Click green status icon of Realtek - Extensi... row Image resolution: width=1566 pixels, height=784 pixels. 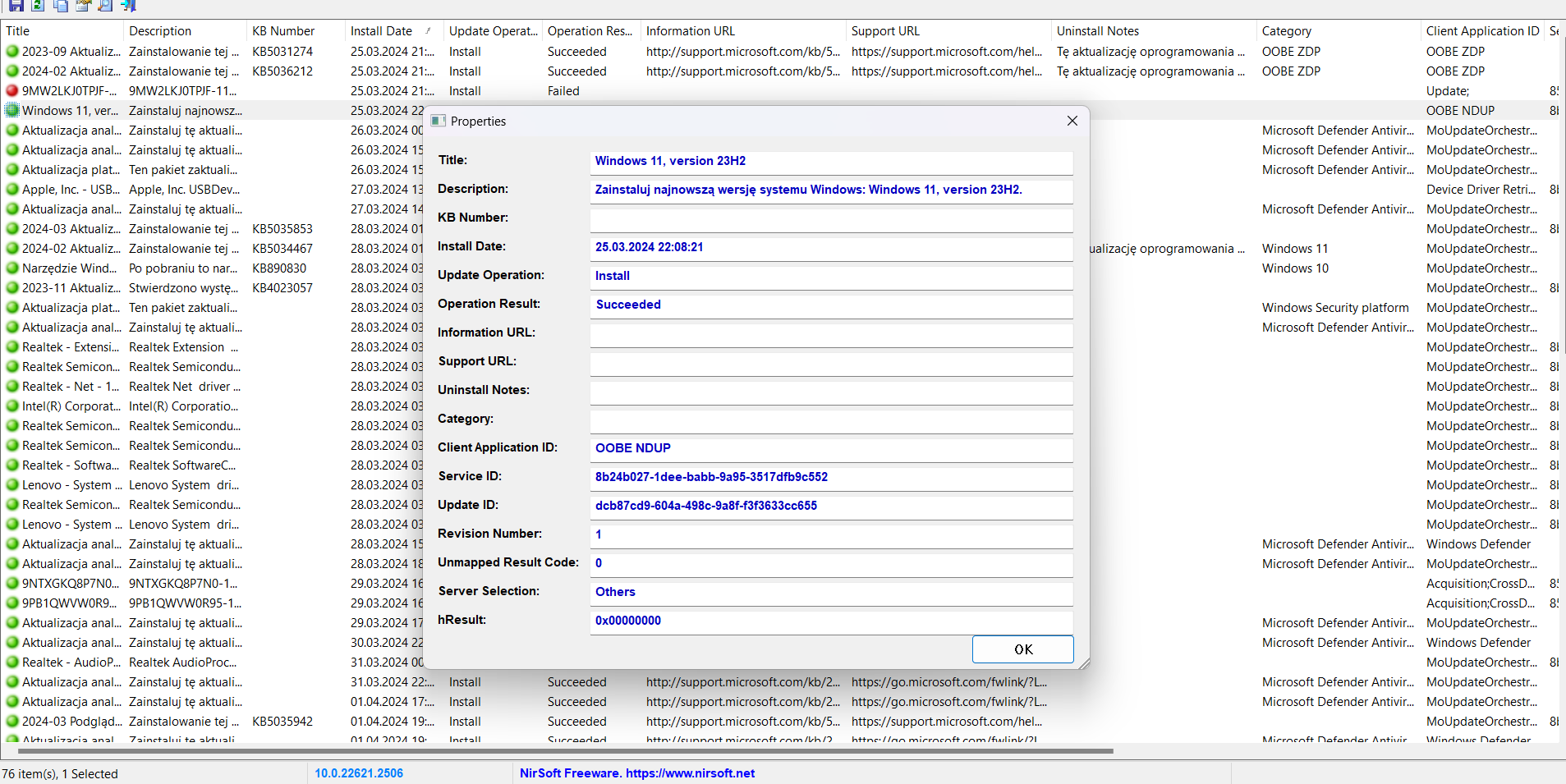pyautogui.click(x=12, y=346)
